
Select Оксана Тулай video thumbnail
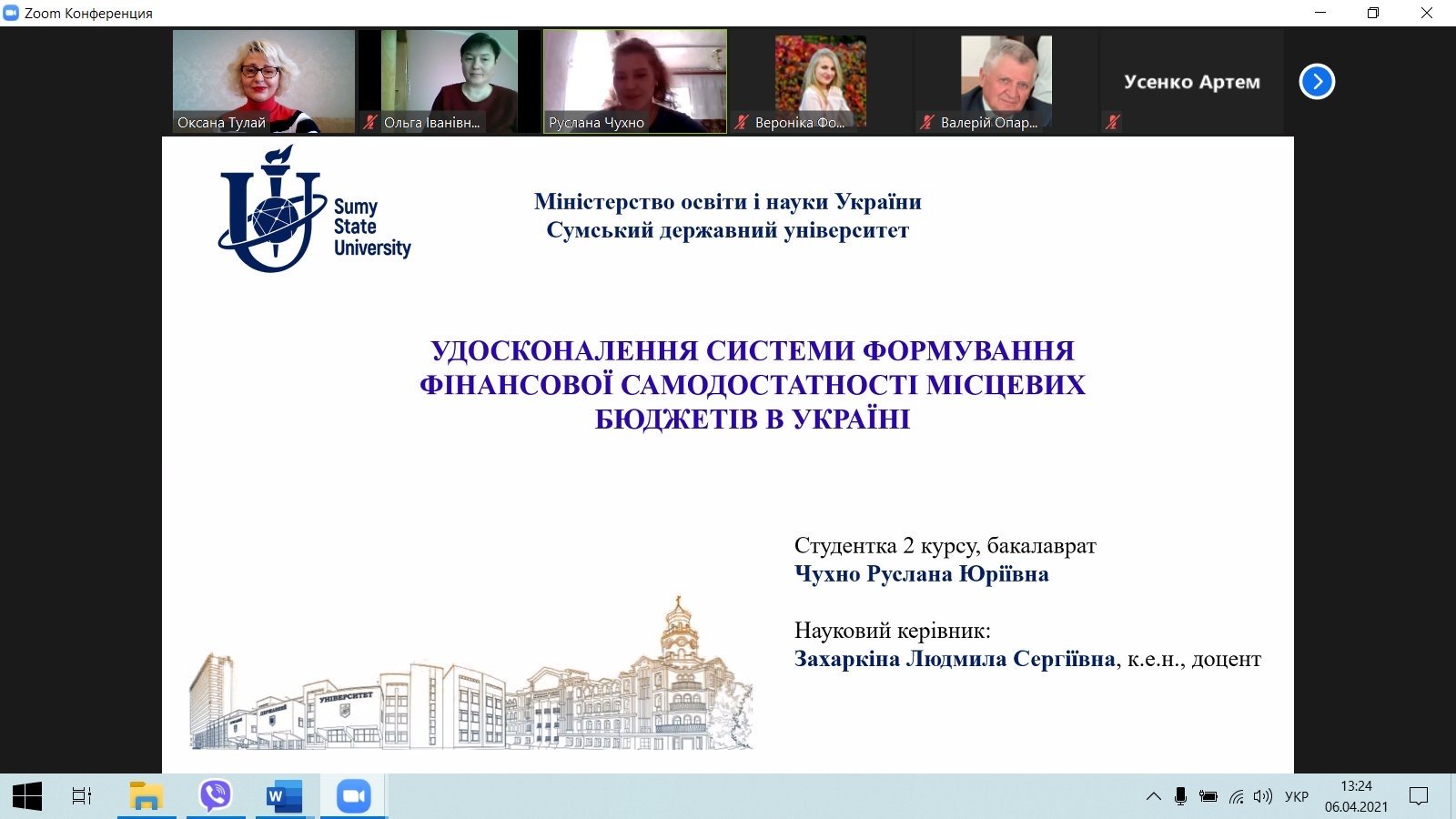point(264,82)
